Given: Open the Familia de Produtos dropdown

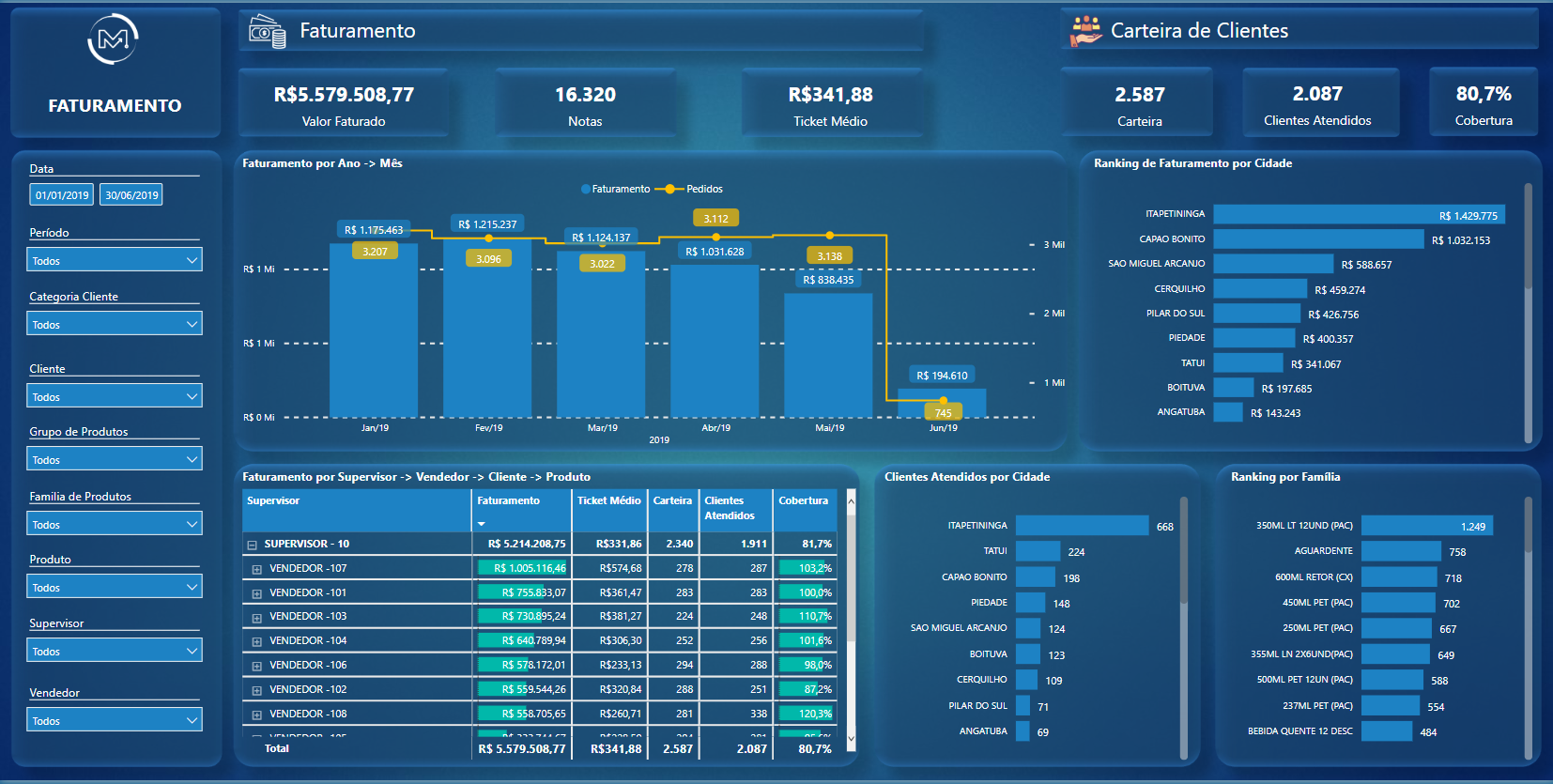Looking at the screenshot, I should pyautogui.click(x=115, y=524).
